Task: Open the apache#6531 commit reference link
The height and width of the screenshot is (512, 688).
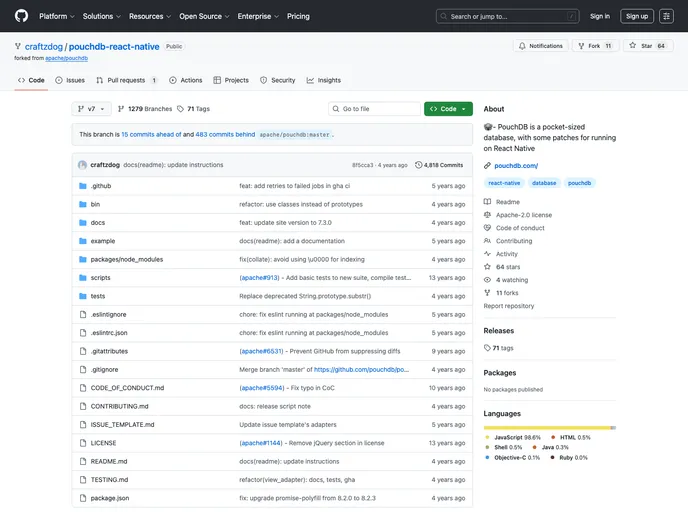Action: (x=262, y=351)
